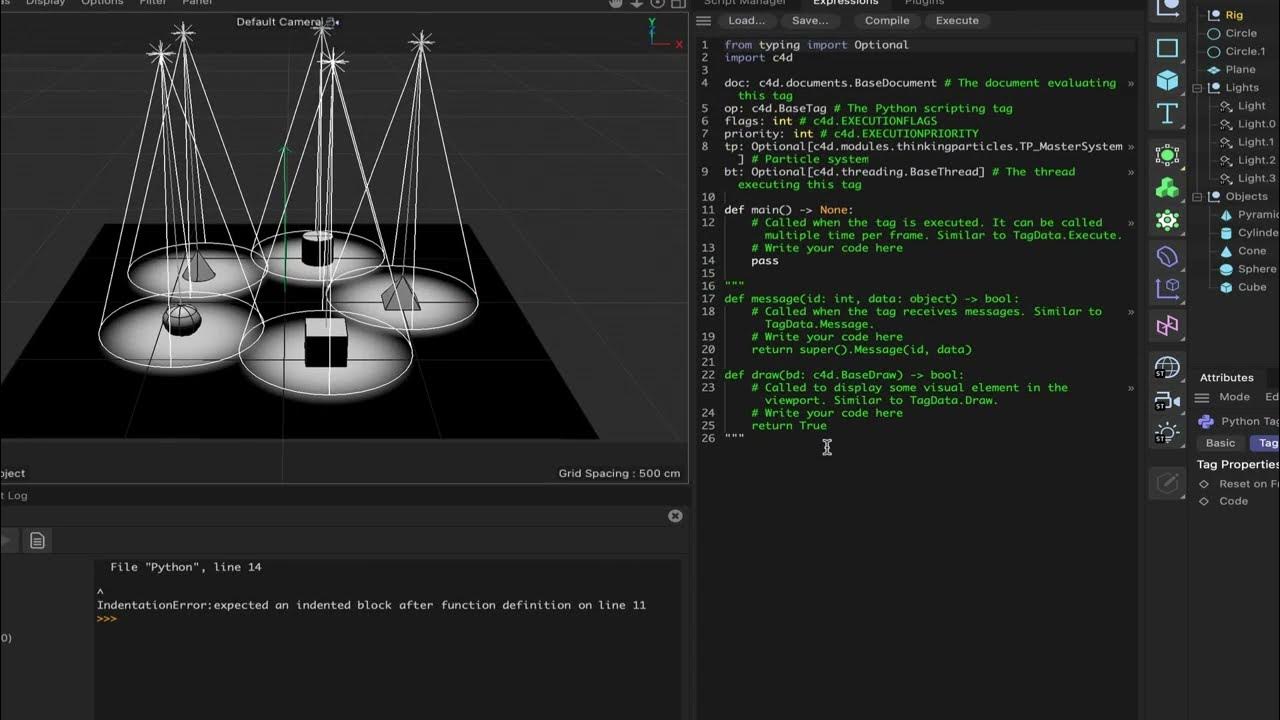Open the viewport Display menu
Image resolution: width=1280 pixels, height=720 pixels.
tap(45, 3)
